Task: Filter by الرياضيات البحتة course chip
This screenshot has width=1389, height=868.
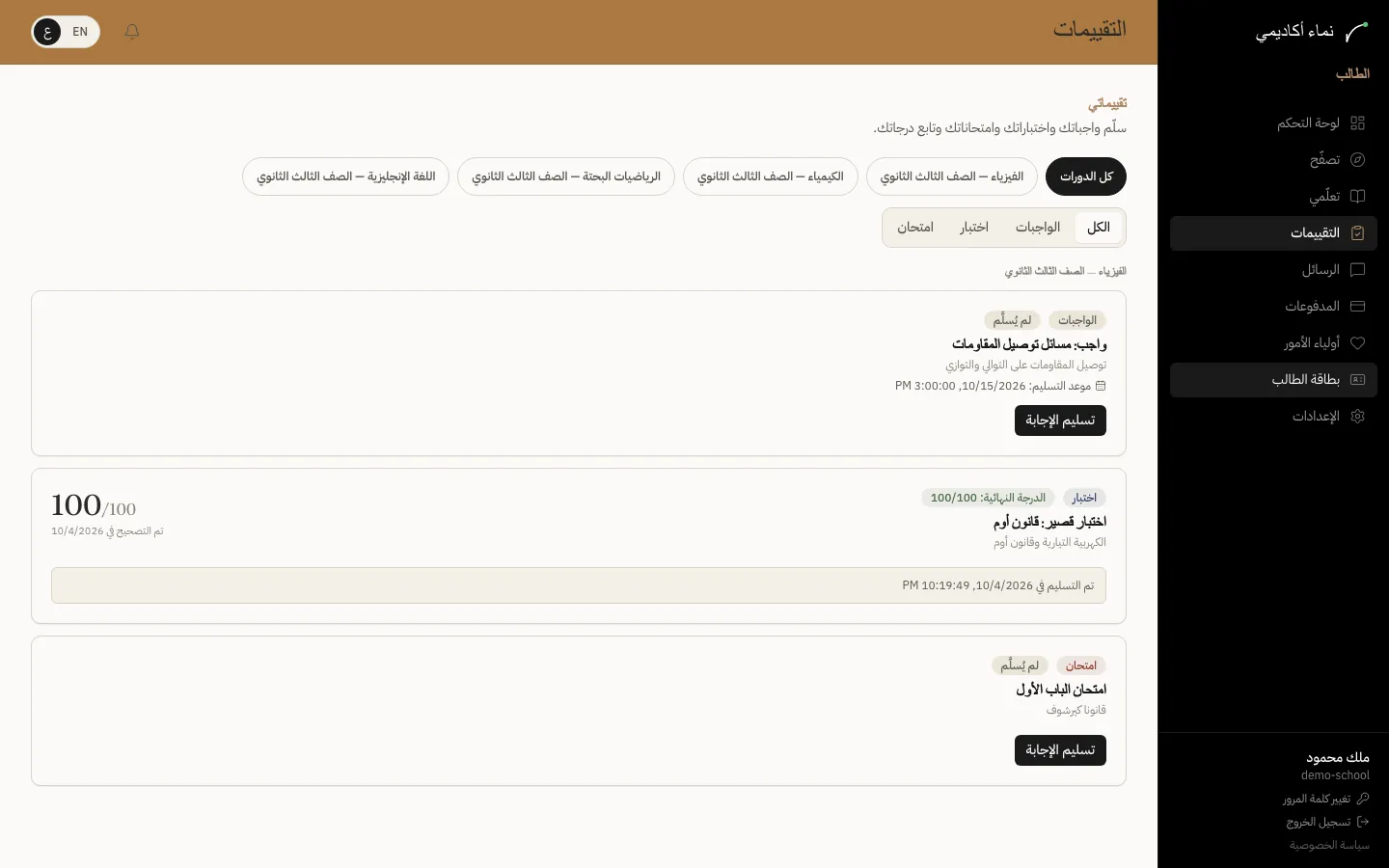Action: (565, 176)
